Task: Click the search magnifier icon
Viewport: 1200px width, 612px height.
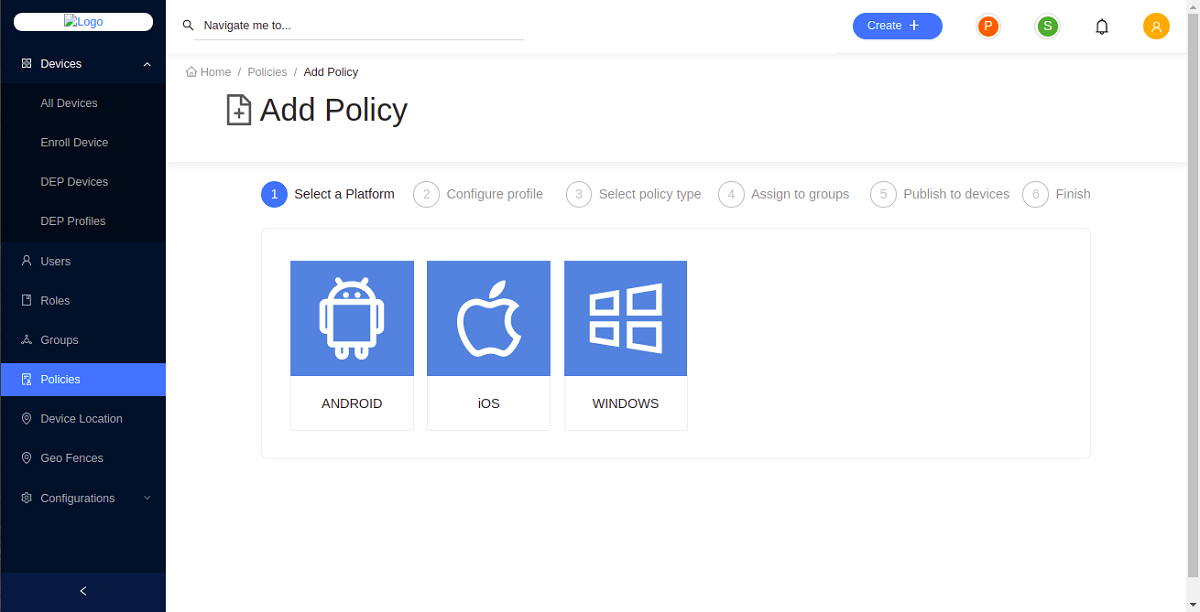Action: point(188,26)
